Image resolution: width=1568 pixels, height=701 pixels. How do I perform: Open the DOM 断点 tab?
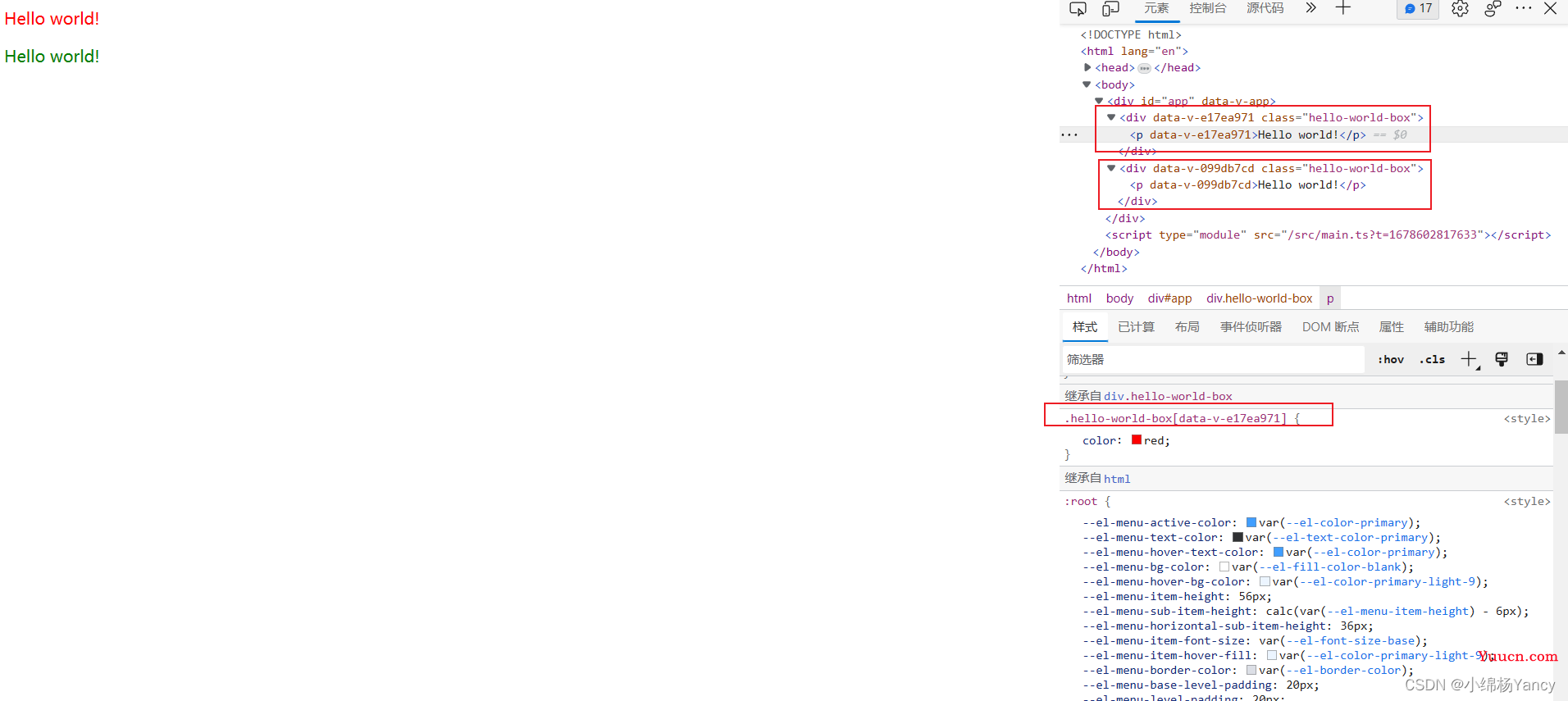[x=1330, y=327]
